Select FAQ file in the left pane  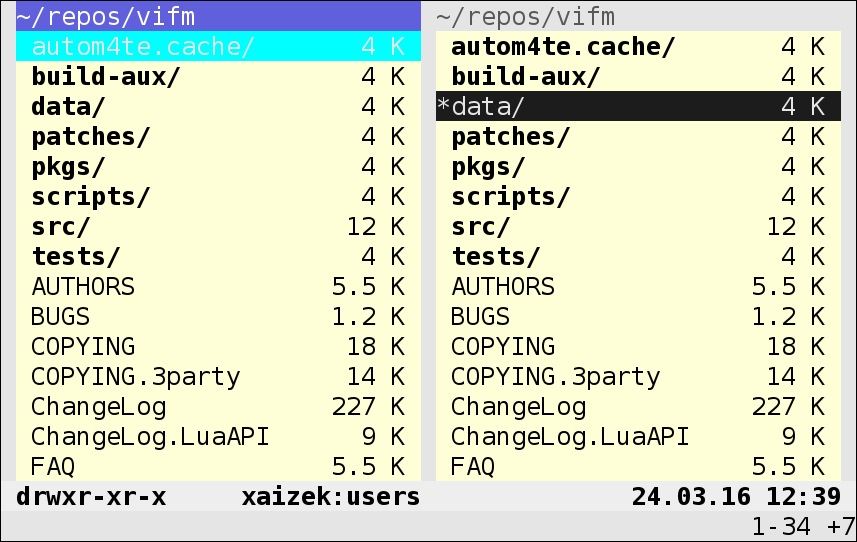coord(218,466)
